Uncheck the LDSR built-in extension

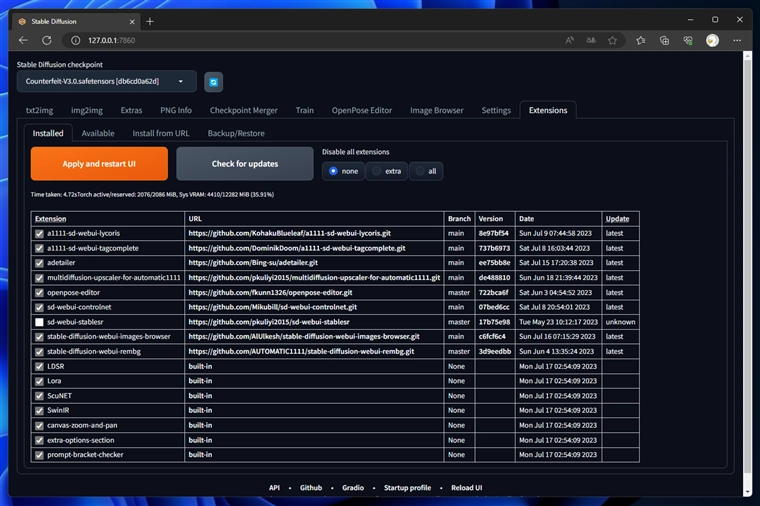(x=39, y=367)
